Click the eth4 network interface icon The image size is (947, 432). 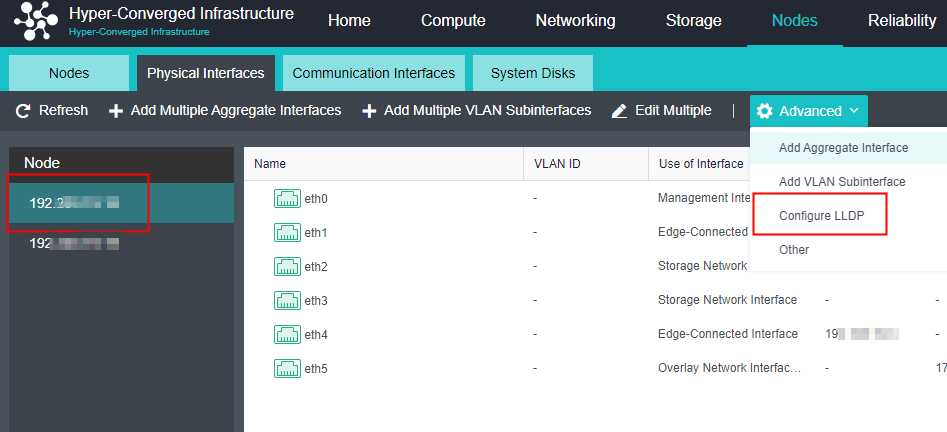pos(287,335)
